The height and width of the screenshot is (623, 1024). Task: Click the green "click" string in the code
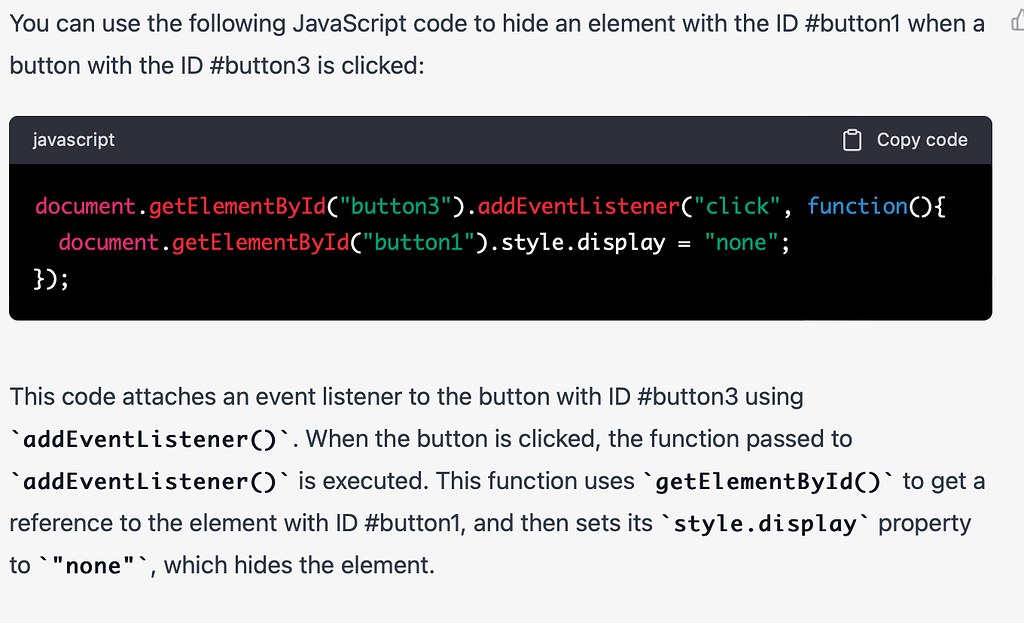pos(737,206)
